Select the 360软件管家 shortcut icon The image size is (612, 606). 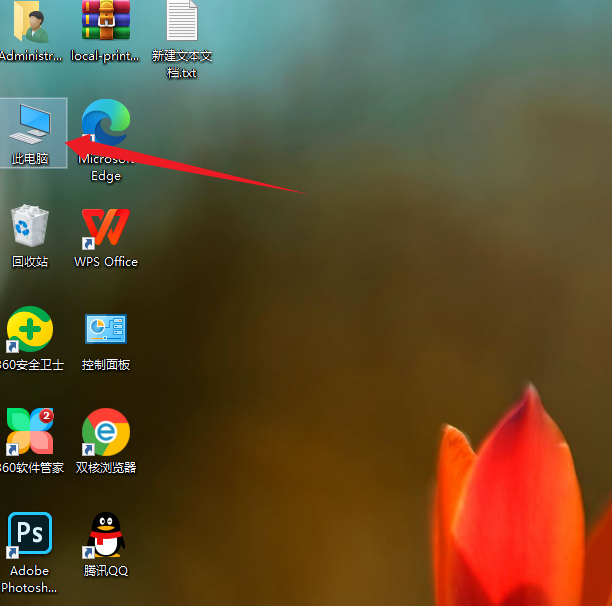point(30,432)
